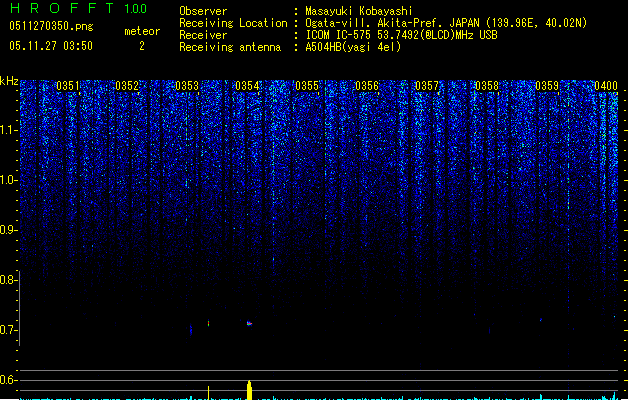The width and height of the screenshot is (629, 400).
Task: Click the 1.0 kHz axis label
Action: 8,180
